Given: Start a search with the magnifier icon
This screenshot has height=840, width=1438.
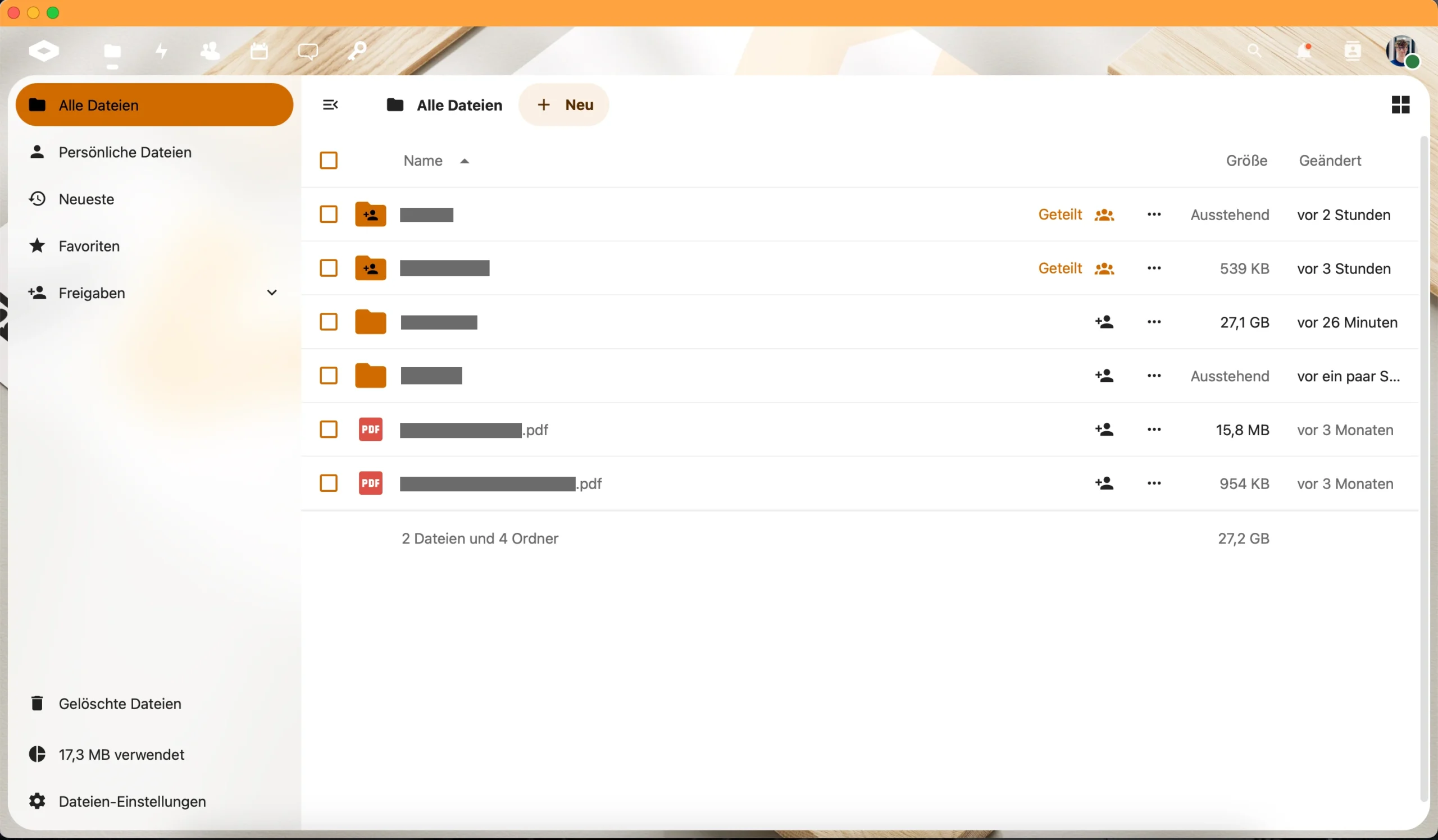Looking at the screenshot, I should [x=1256, y=51].
